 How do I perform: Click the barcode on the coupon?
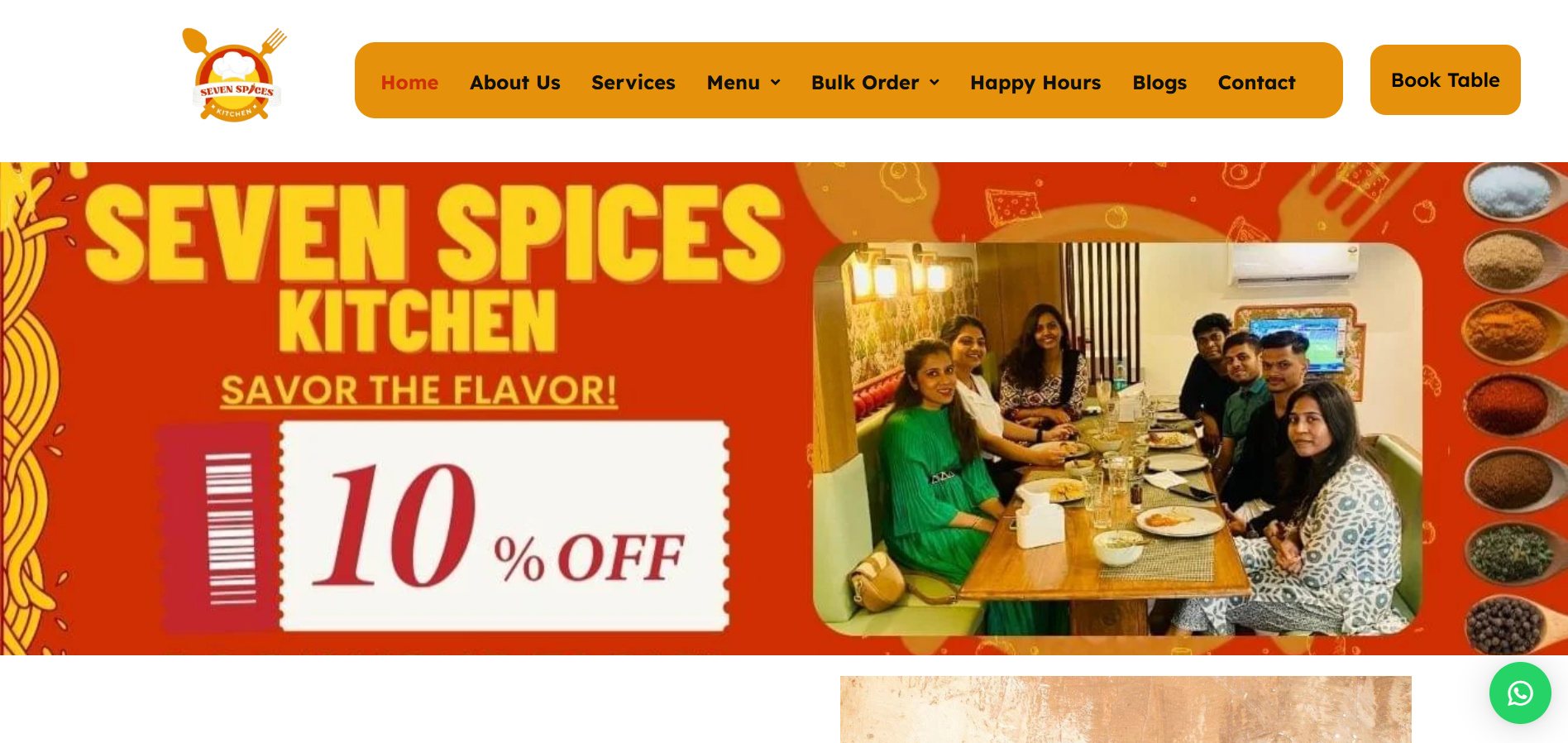coord(231,528)
